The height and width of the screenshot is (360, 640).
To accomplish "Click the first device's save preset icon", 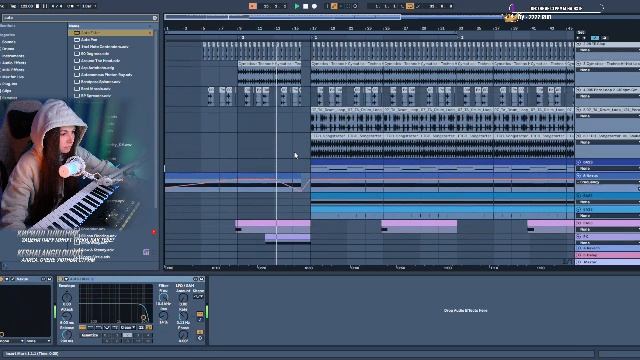I will coord(49,279).
